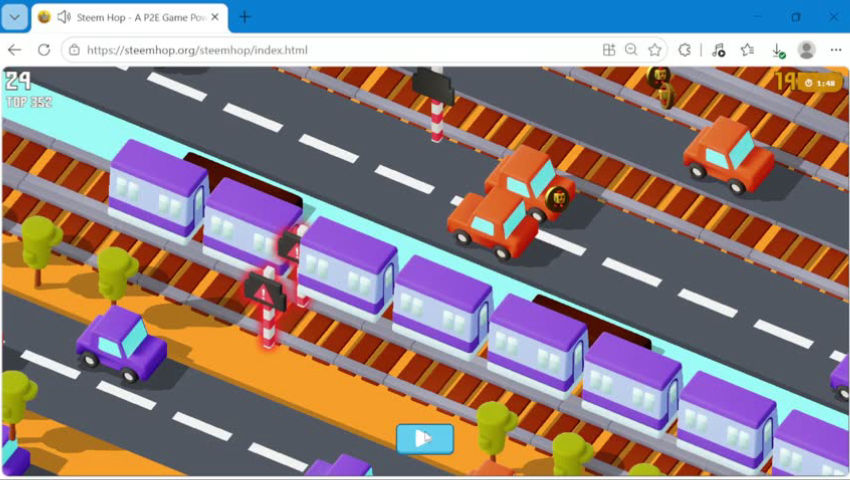
Task: Click the purple car on lower road
Action: 121,343
